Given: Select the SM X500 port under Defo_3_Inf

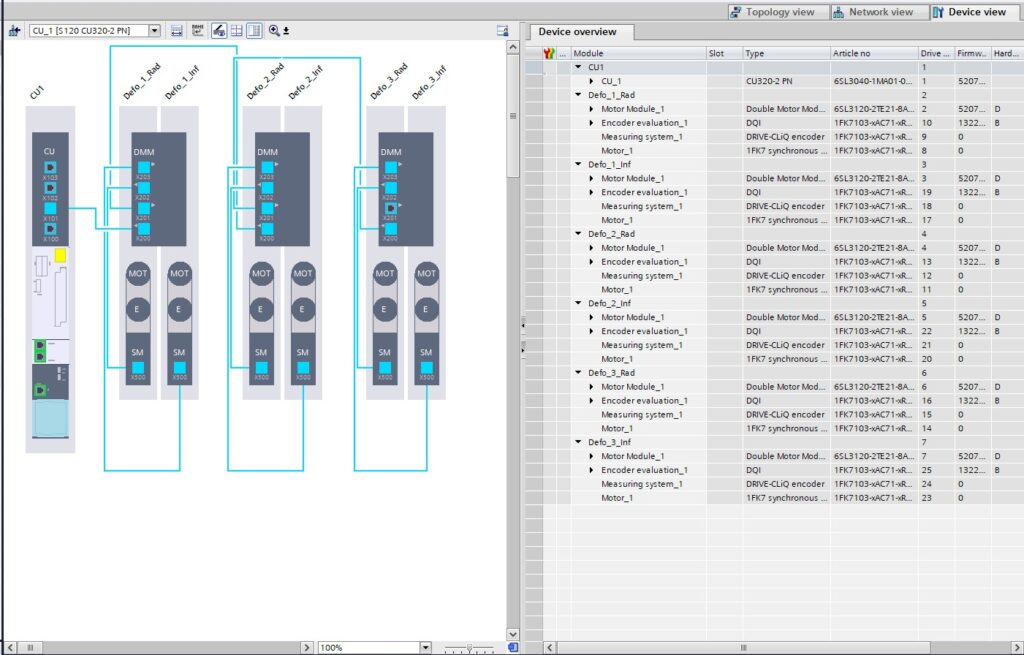Looking at the screenshot, I should point(426,368).
